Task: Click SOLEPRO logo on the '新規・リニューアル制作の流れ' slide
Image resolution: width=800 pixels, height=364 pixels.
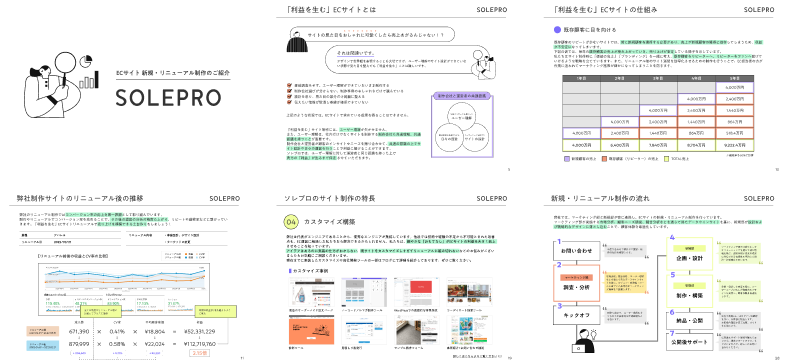Action: tap(759, 198)
